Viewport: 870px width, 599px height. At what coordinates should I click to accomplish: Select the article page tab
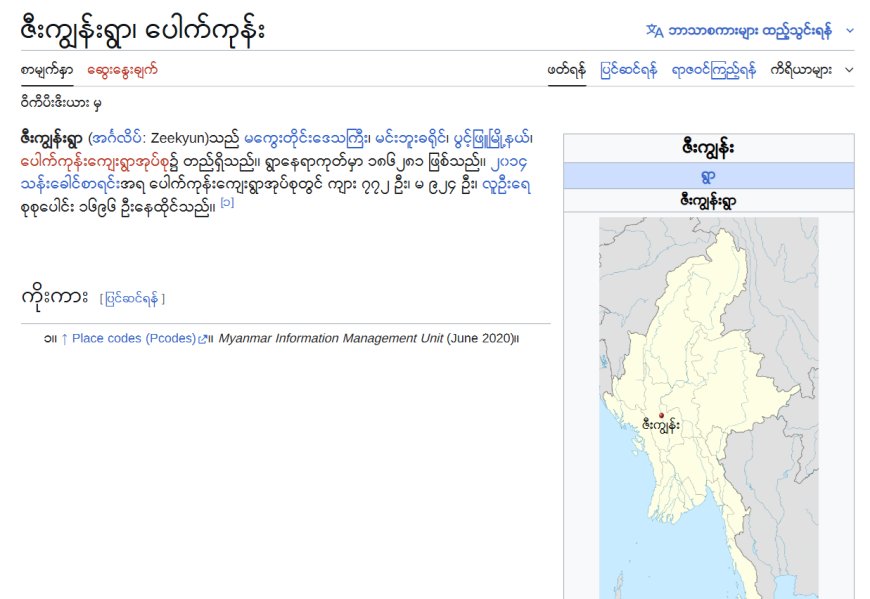point(47,70)
